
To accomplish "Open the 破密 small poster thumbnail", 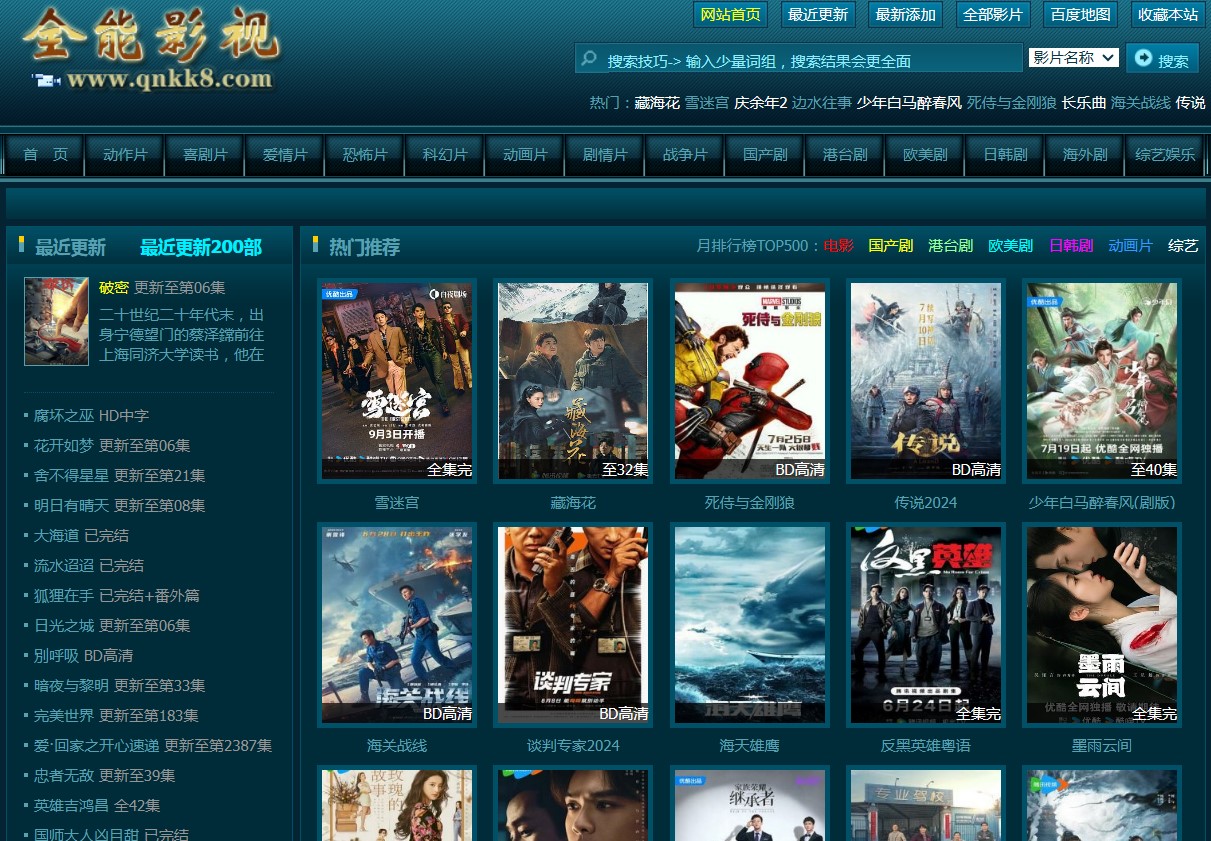I will click(56, 321).
